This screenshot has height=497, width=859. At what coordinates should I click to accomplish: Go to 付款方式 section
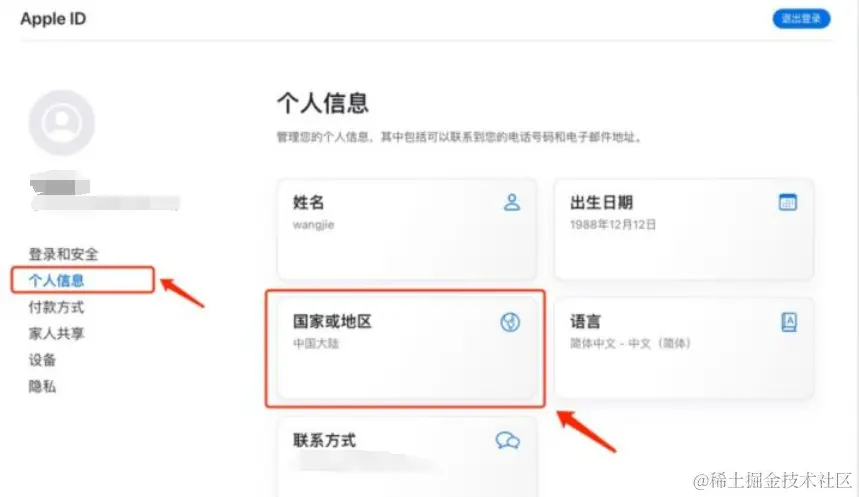pyautogui.click(x=56, y=307)
